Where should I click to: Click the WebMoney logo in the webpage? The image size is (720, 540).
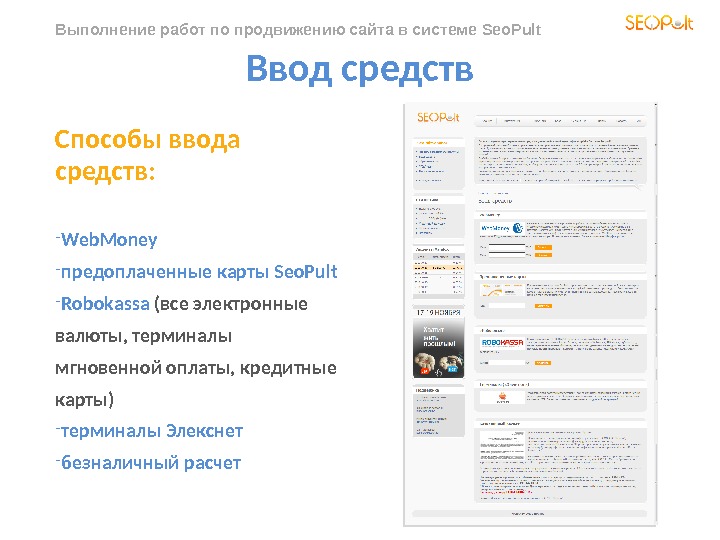pos(502,228)
